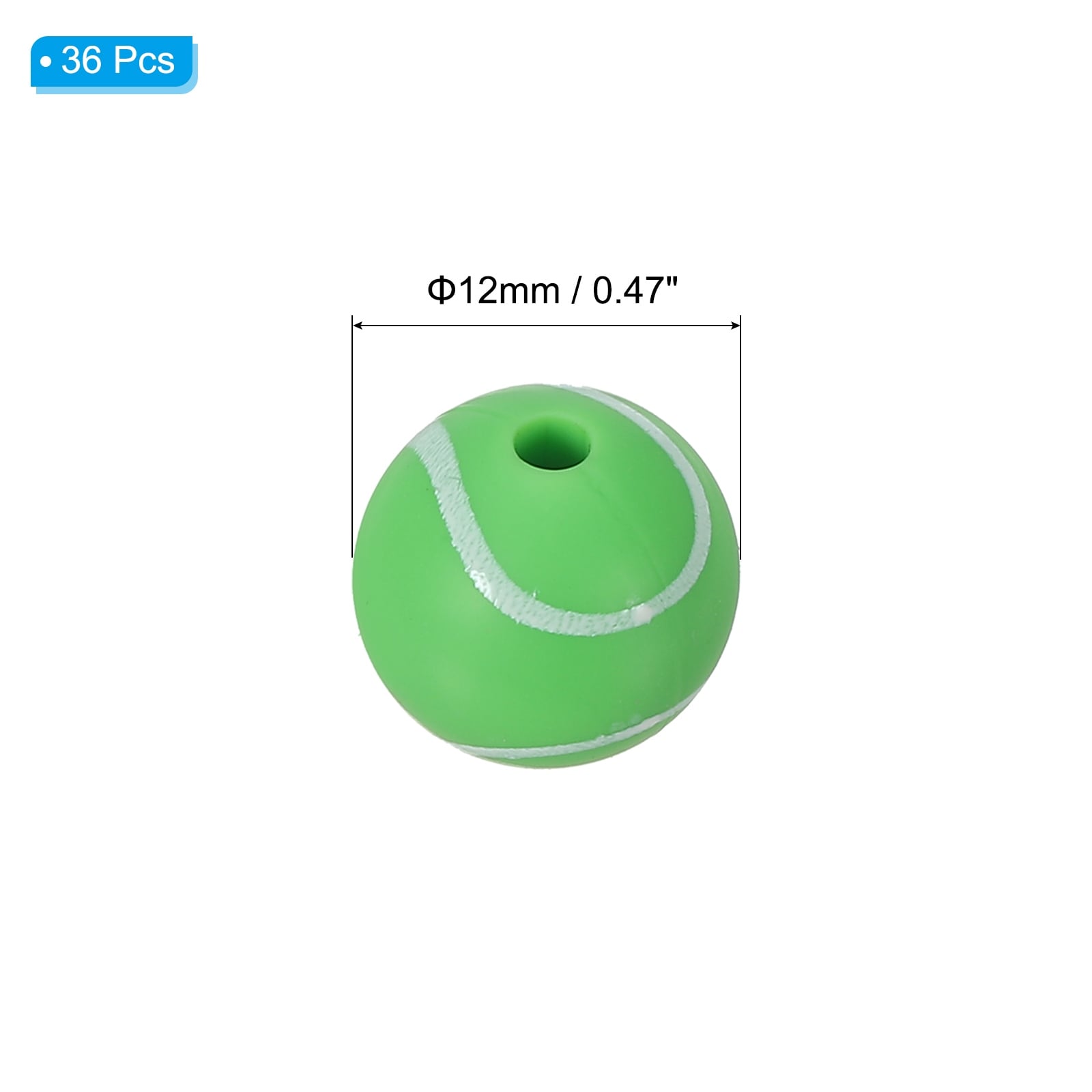Click the 0.47" inch measurement text
Image resolution: width=1092 pixels, height=1092 pixels.
[x=635, y=291]
